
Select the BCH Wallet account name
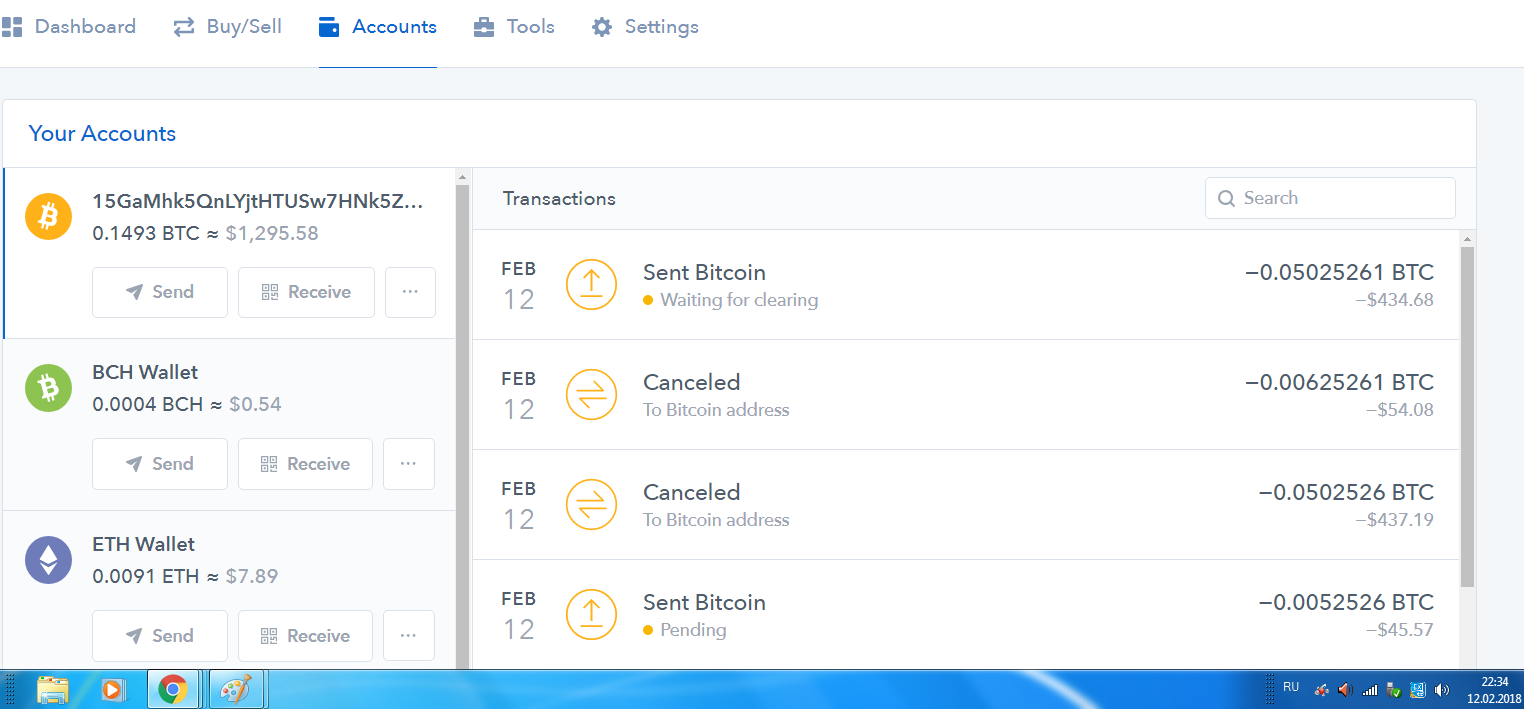(x=145, y=372)
